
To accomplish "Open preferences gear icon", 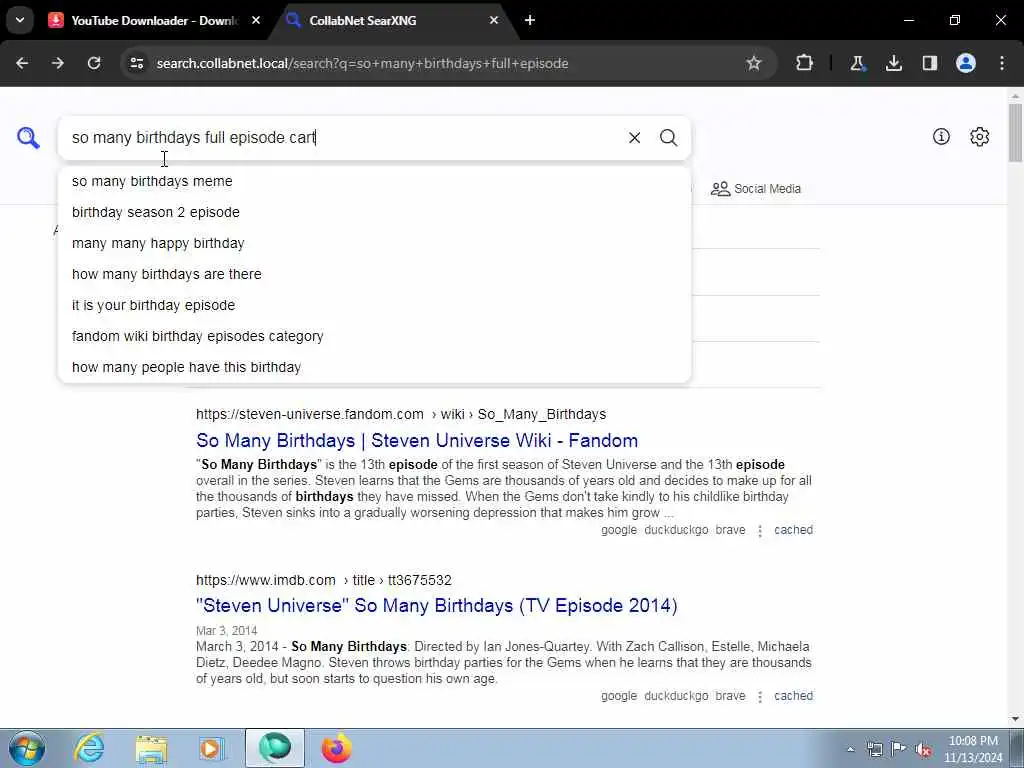I will [980, 136].
